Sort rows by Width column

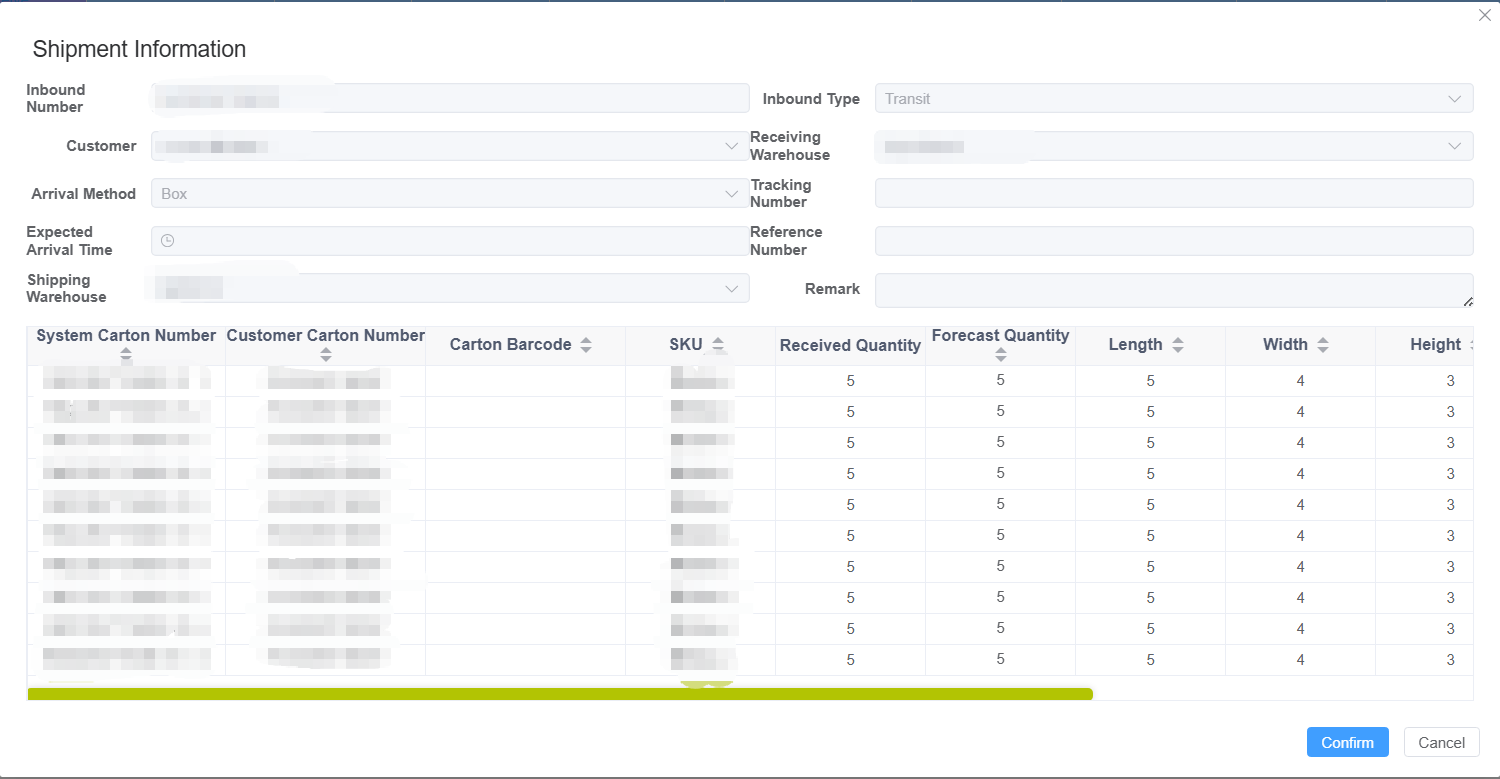[x=1323, y=345]
